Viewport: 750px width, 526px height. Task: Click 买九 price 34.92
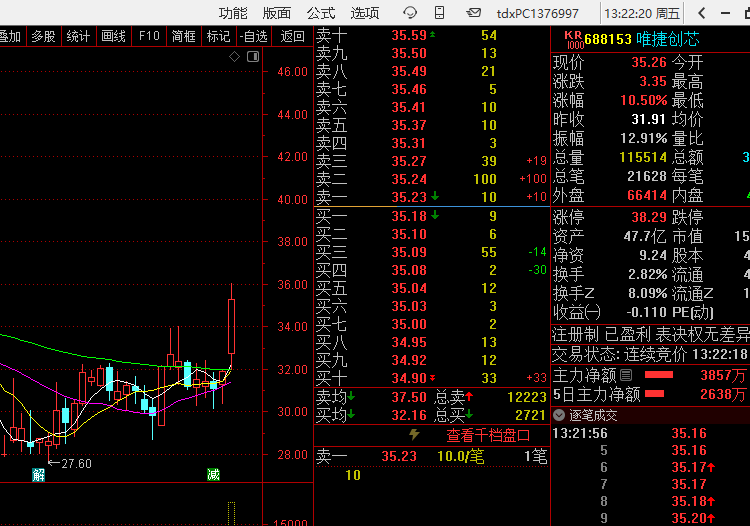pyautogui.click(x=409, y=360)
